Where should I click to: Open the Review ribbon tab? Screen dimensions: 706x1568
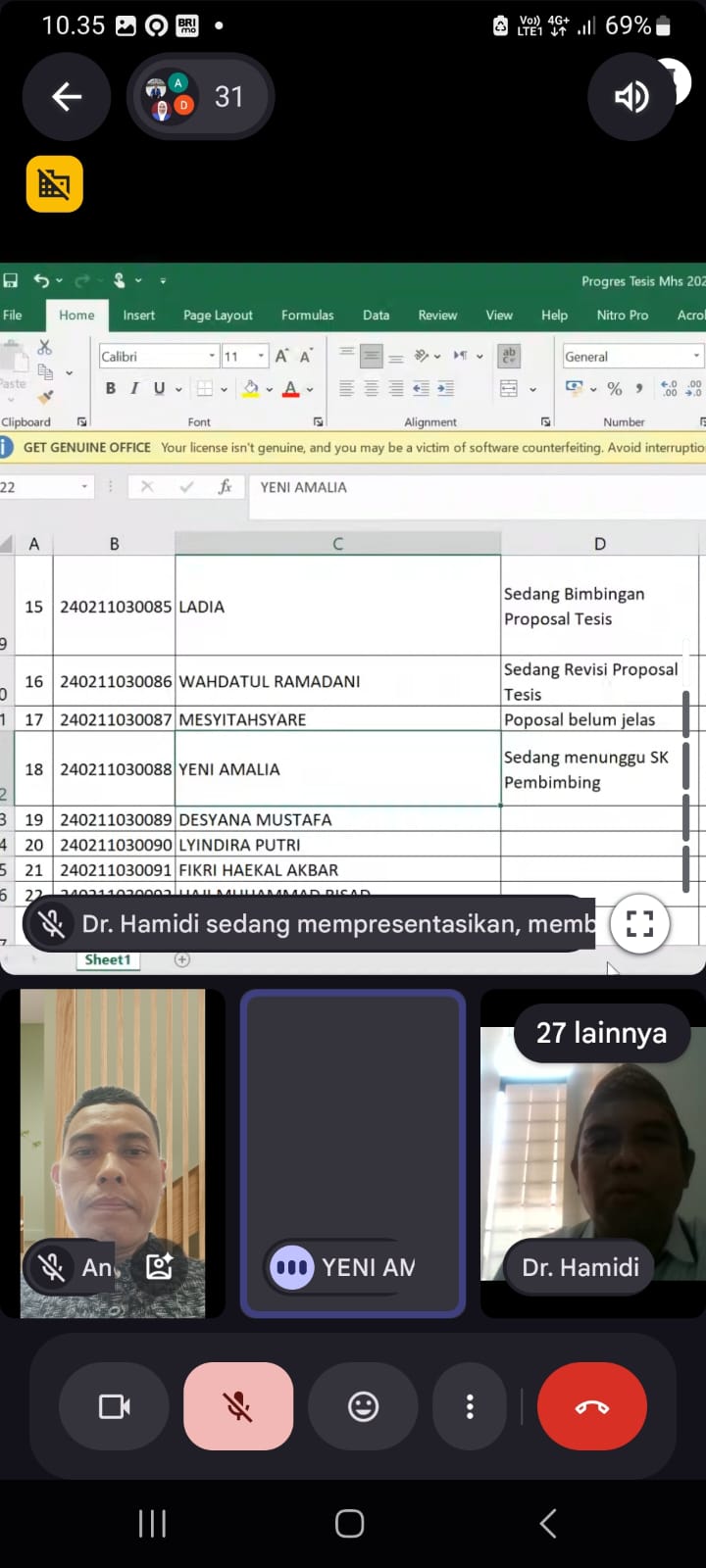coord(437,316)
